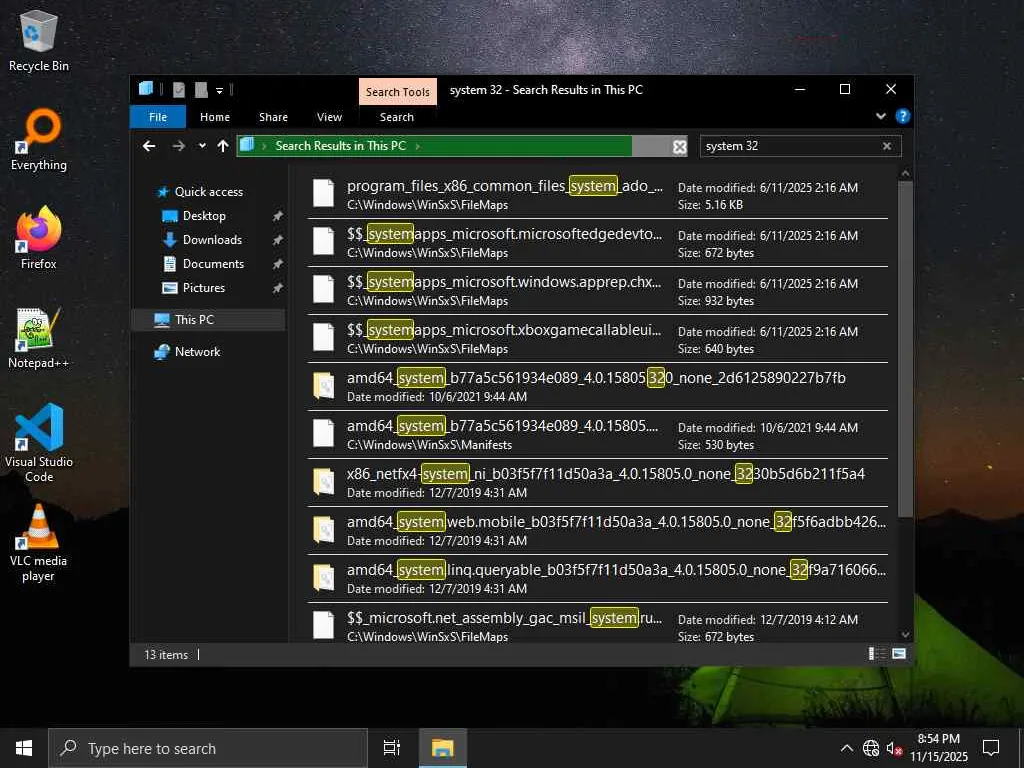The width and height of the screenshot is (1024, 768).
Task: Click the New folder quick access icon
Action: [201, 89]
